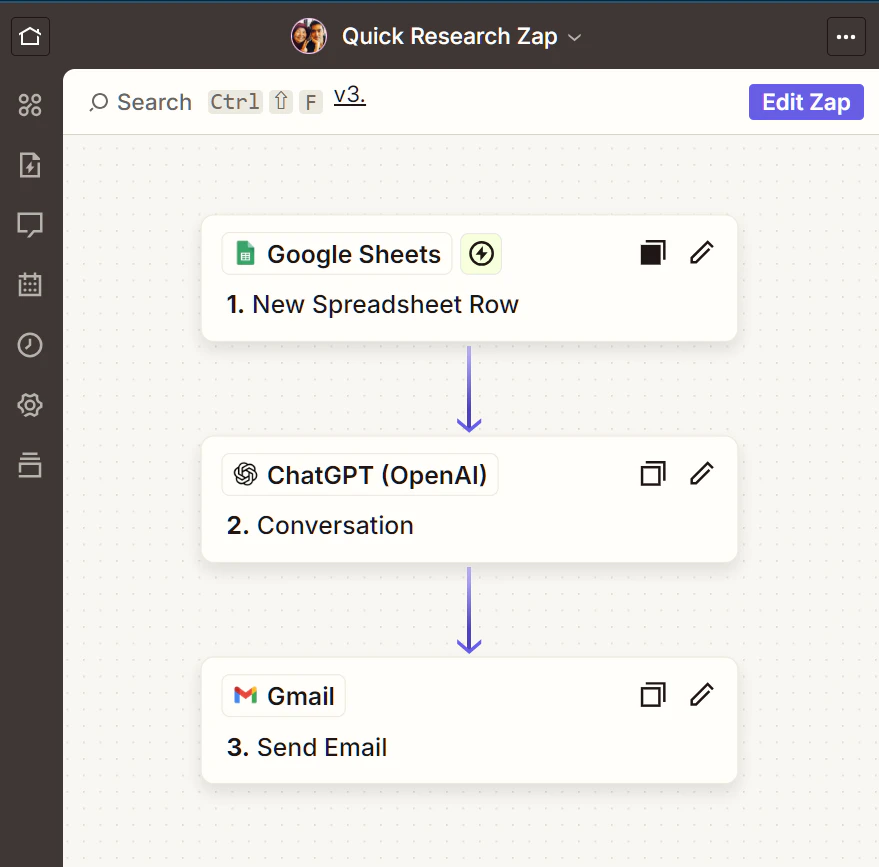Screen dimensions: 879x867
Task: Open the settings gear in sidebar
Action: coord(30,405)
